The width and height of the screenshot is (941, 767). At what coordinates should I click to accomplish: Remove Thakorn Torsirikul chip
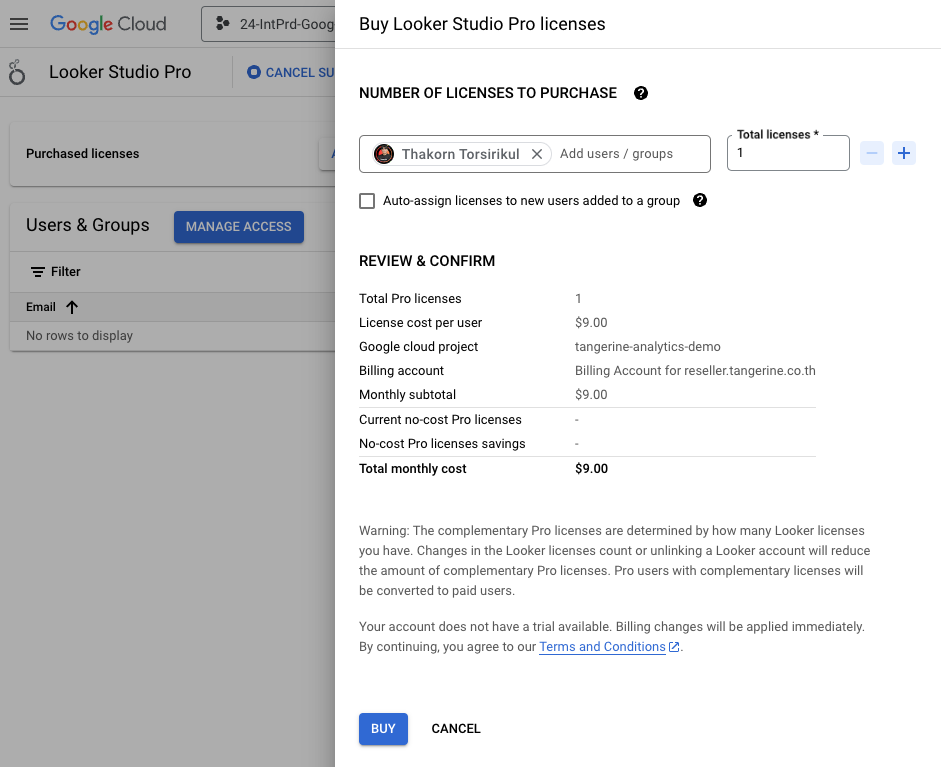coord(537,154)
